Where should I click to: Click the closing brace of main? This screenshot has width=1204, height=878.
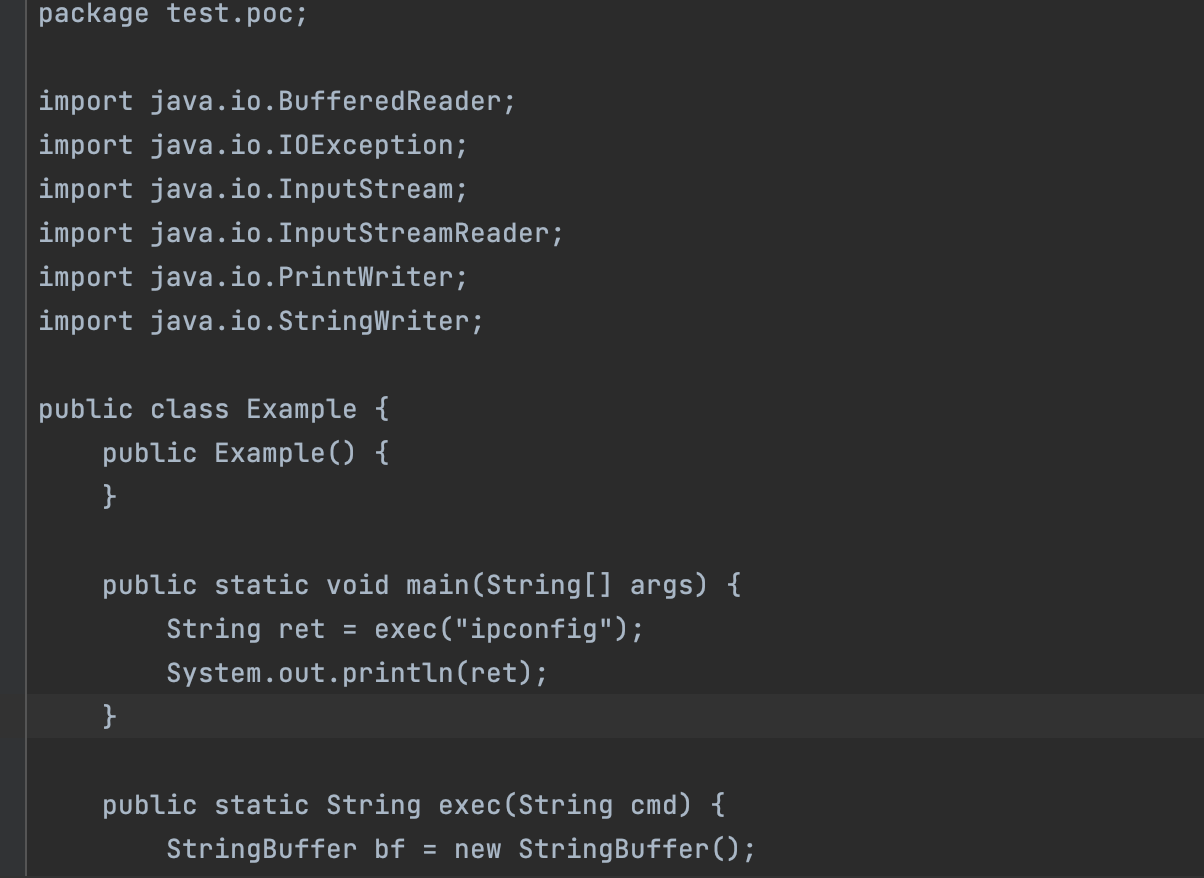(x=110, y=716)
